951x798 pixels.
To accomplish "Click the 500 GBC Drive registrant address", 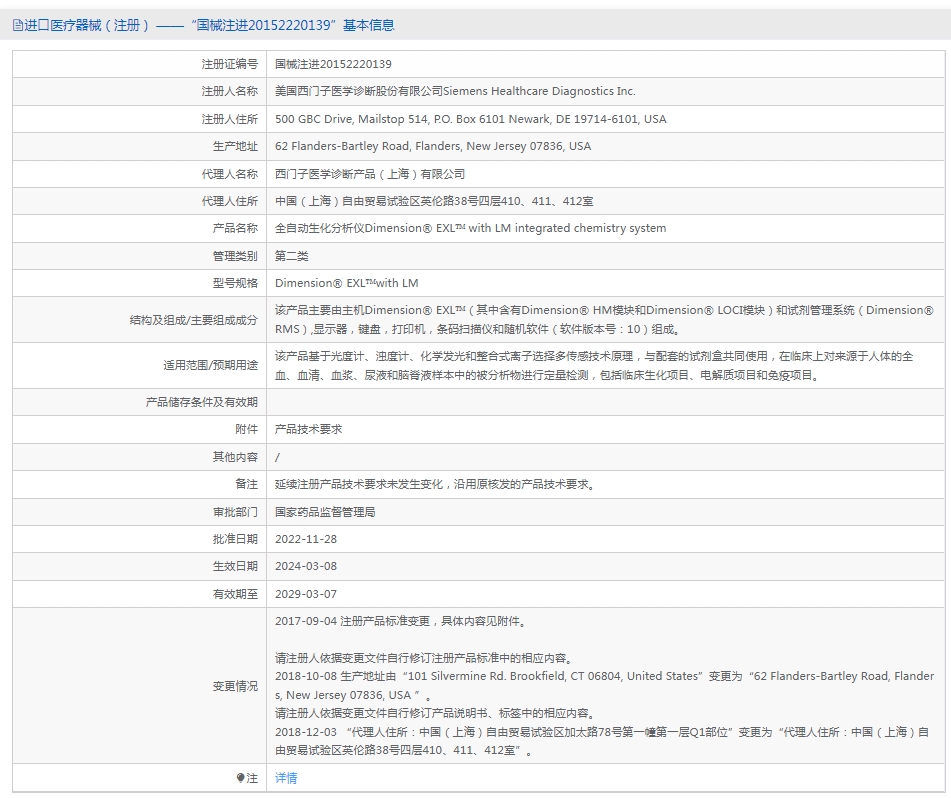I will click(471, 119).
